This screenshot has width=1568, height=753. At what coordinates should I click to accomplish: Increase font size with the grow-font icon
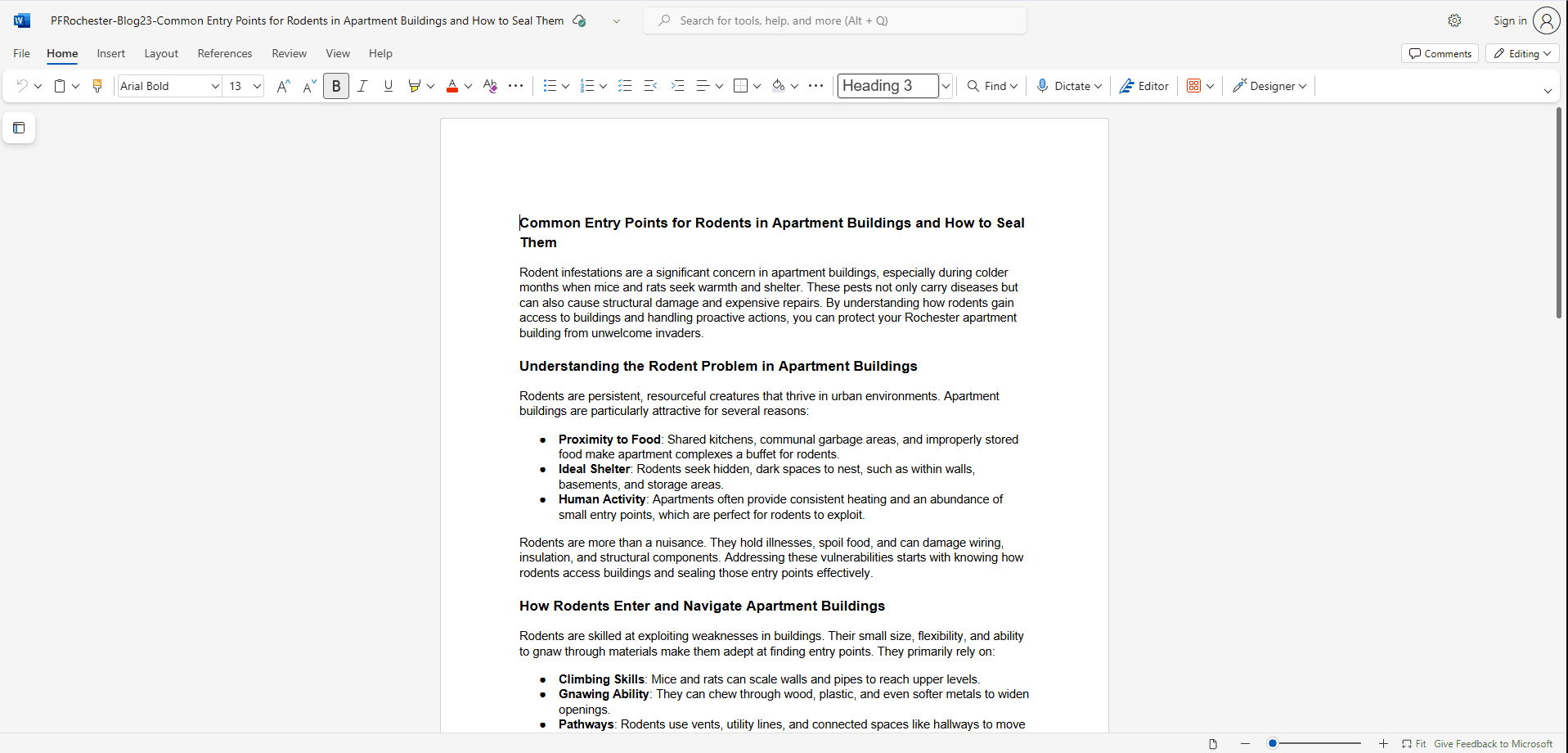coord(283,86)
